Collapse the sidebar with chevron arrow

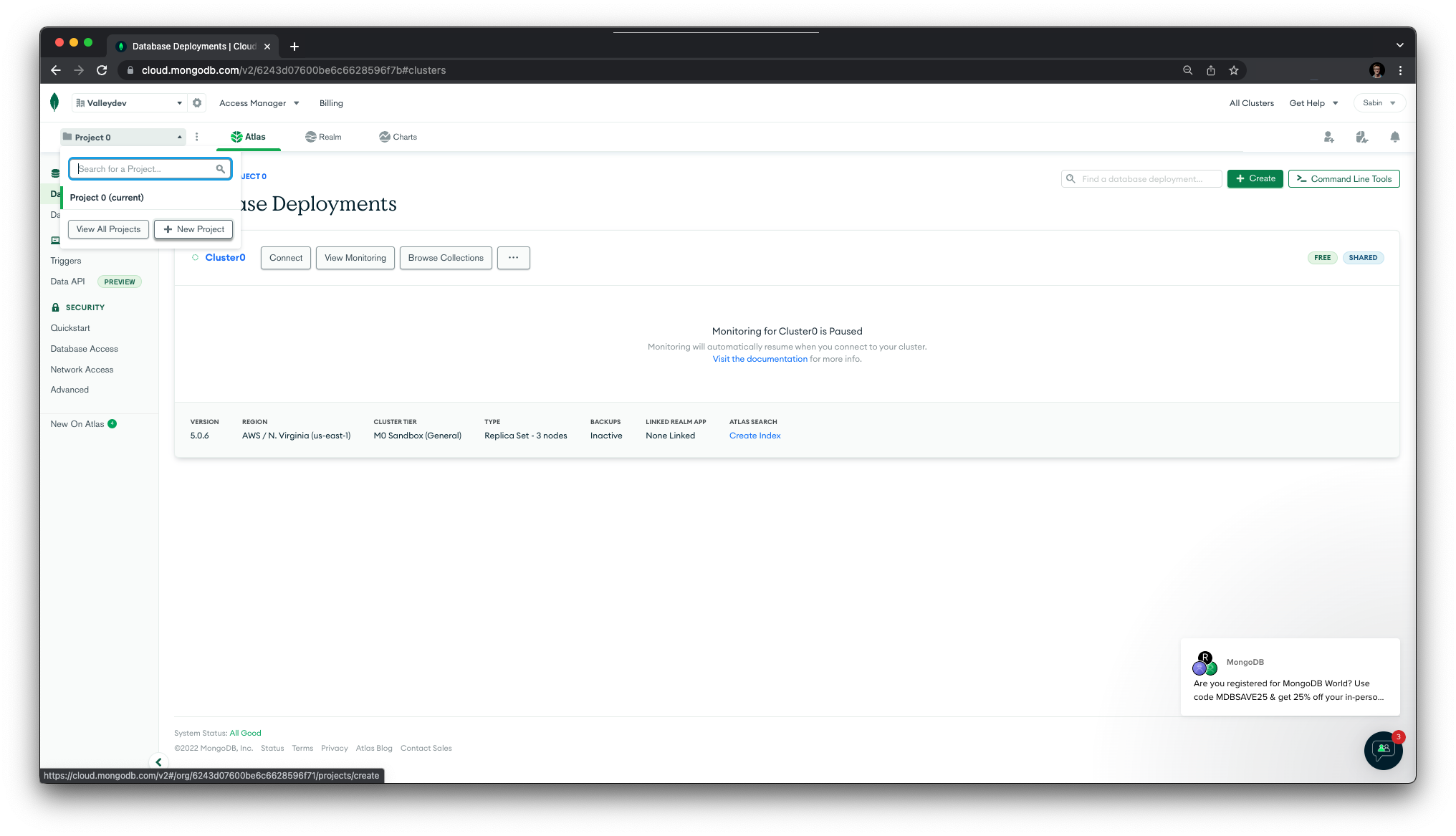point(158,762)
